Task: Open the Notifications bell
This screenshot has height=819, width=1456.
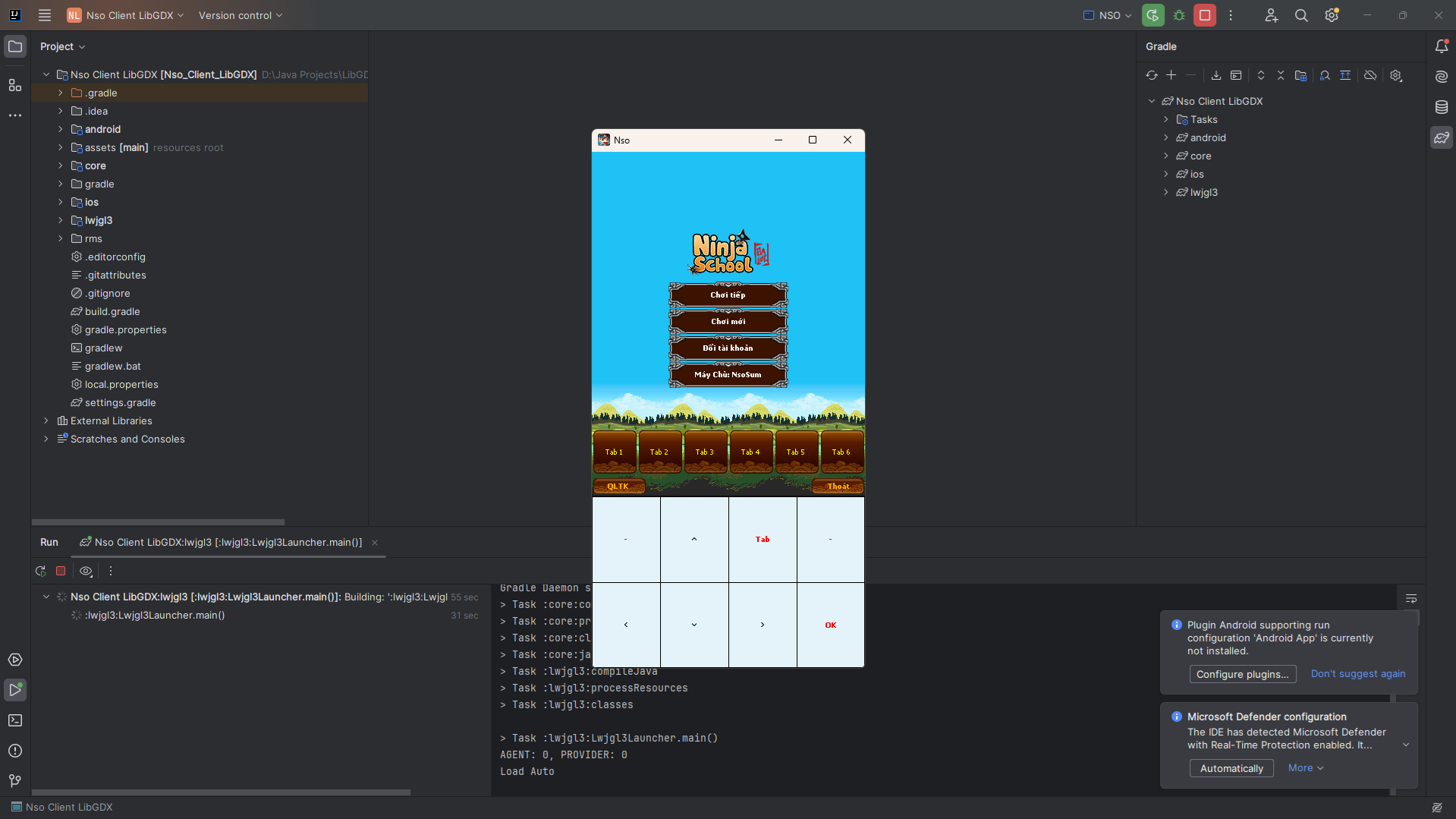Action: pos(1442,46)
